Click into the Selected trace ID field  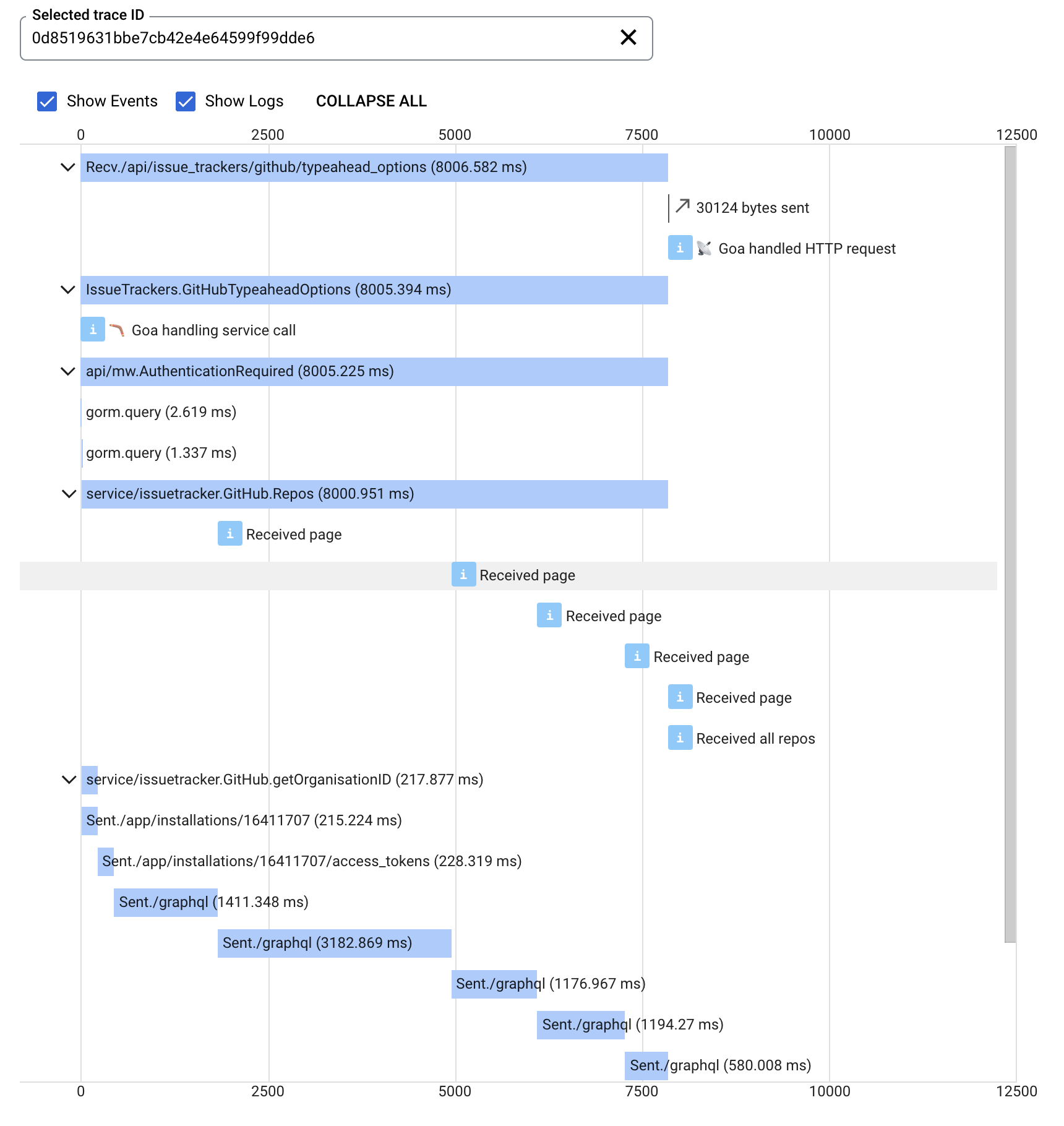point(315,38)
